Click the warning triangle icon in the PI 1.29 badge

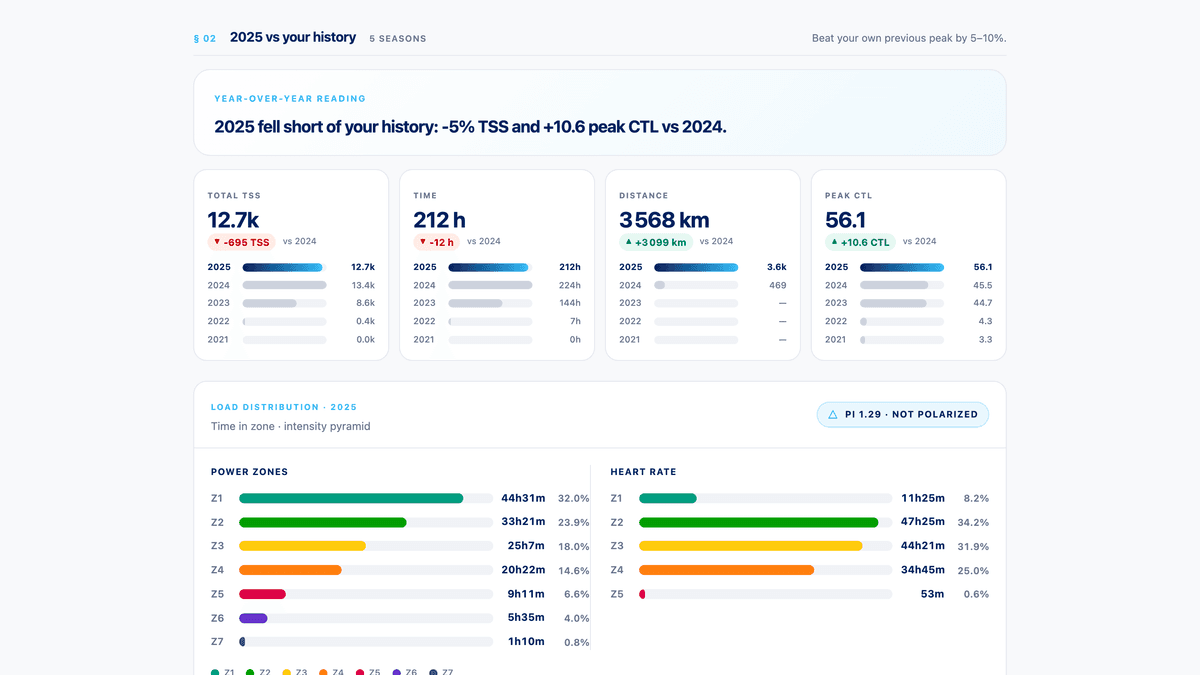(833, 414)
